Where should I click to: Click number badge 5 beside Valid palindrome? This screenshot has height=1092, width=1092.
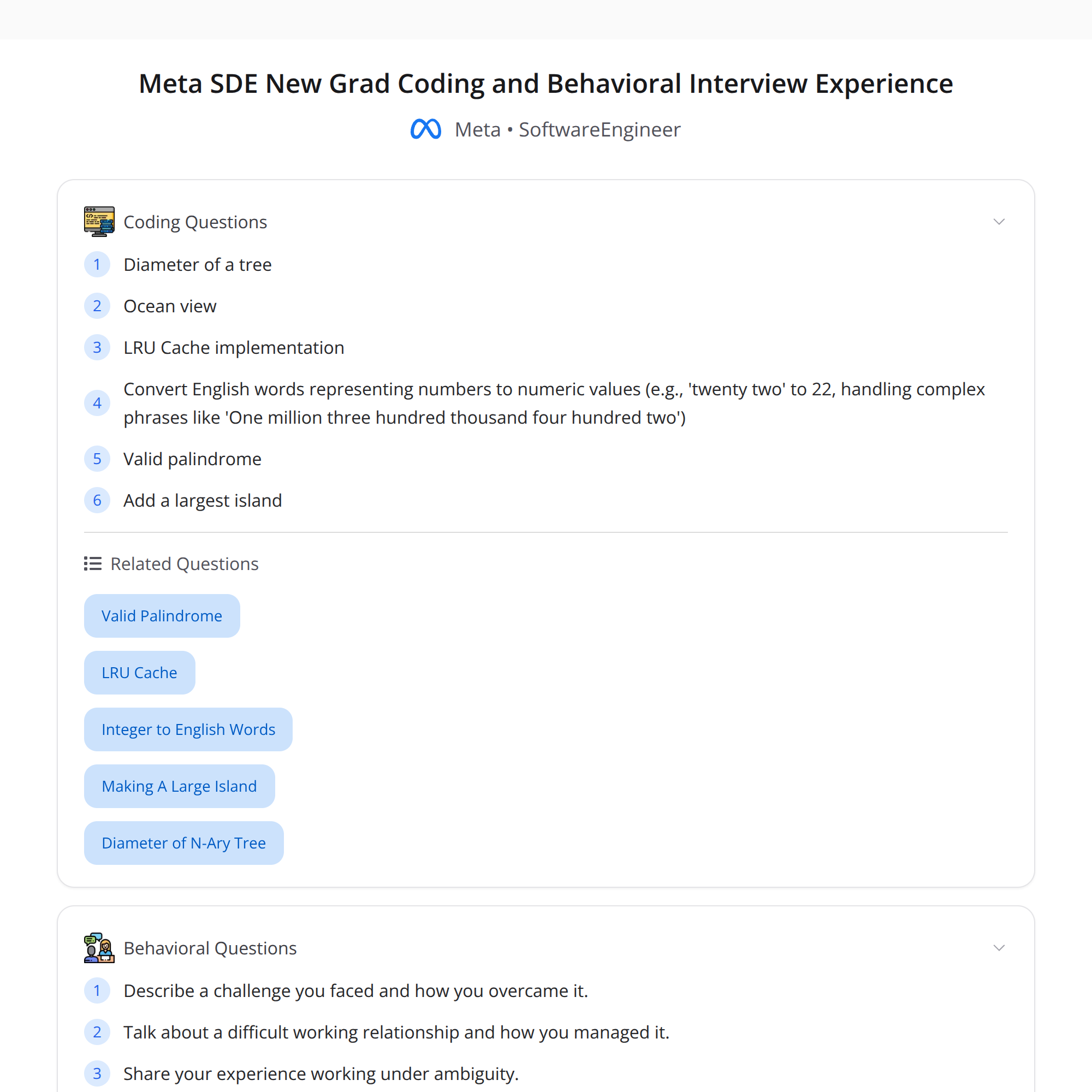pyautogui.click(x=97, y=459)
